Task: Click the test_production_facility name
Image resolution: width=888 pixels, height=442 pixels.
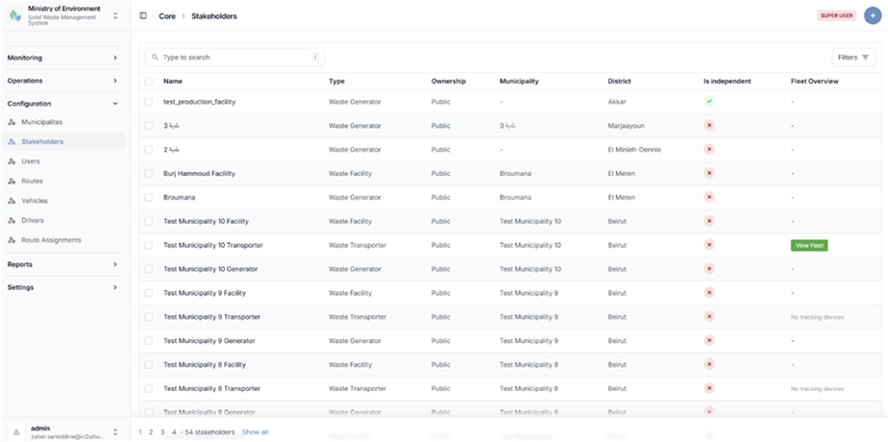Action: click(x=199, y=102)
